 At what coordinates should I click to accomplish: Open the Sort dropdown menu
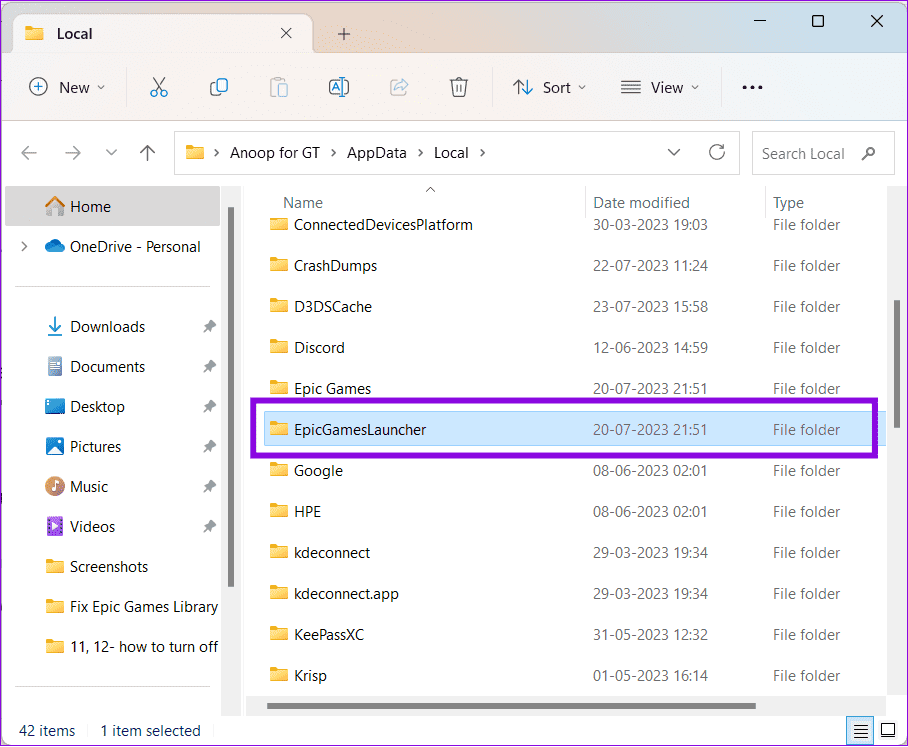(550, 87)
